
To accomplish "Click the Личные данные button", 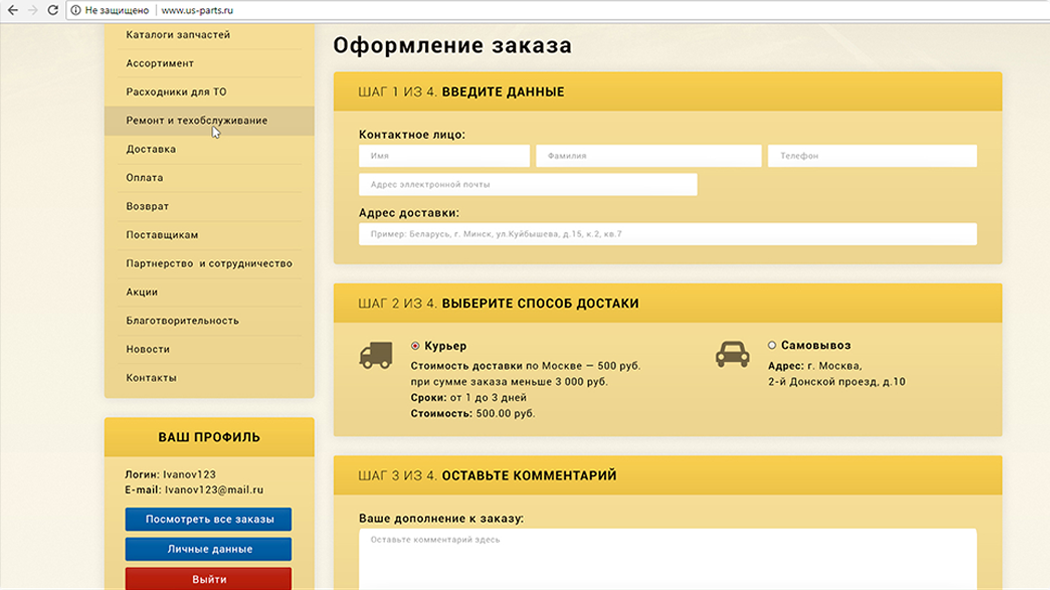I will (208, 549).
